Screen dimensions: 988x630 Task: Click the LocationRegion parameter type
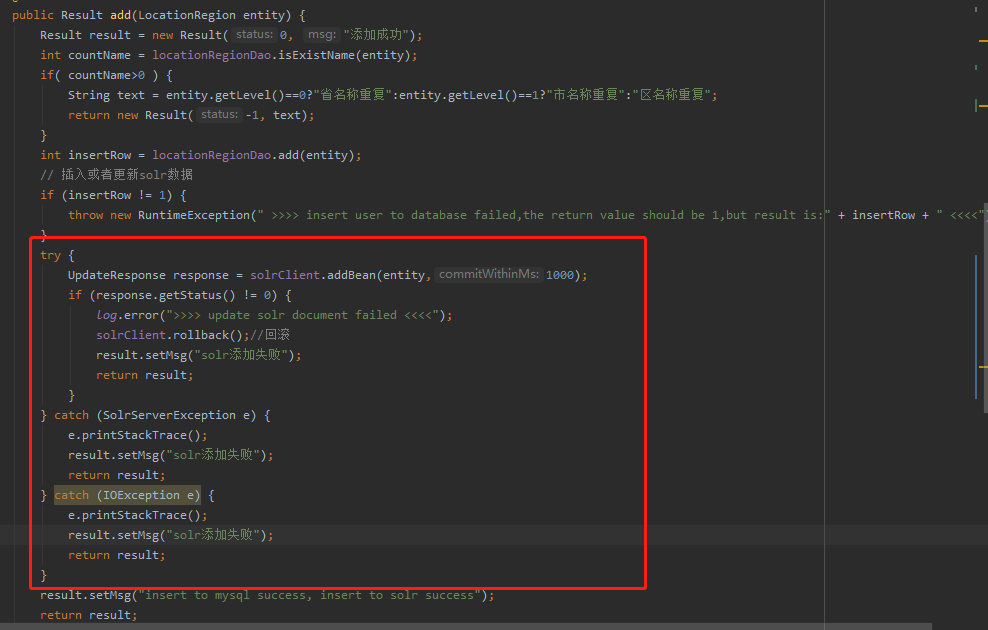(x=190, y=15)
